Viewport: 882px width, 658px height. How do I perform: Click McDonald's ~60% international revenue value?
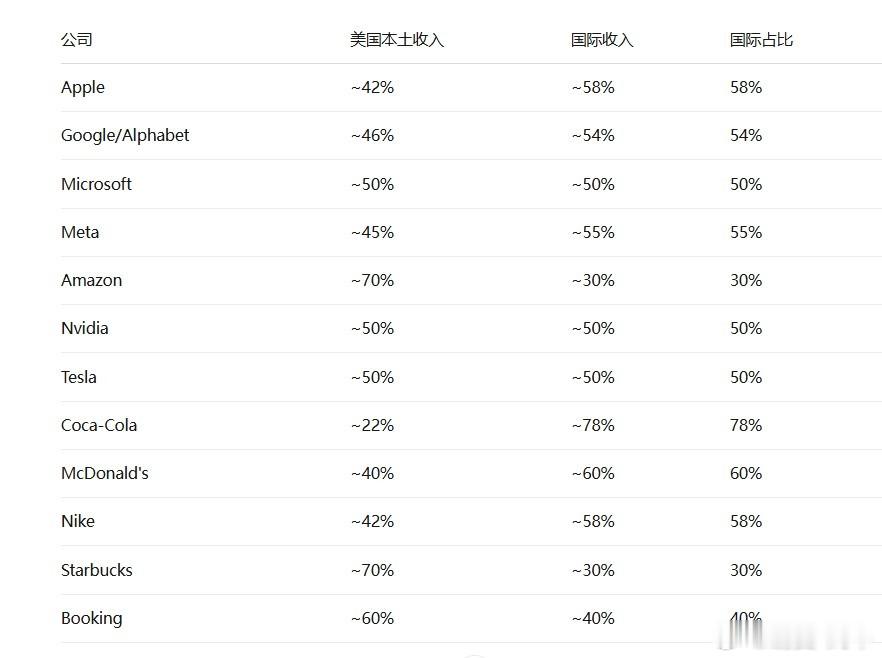[x=593, y=473]
